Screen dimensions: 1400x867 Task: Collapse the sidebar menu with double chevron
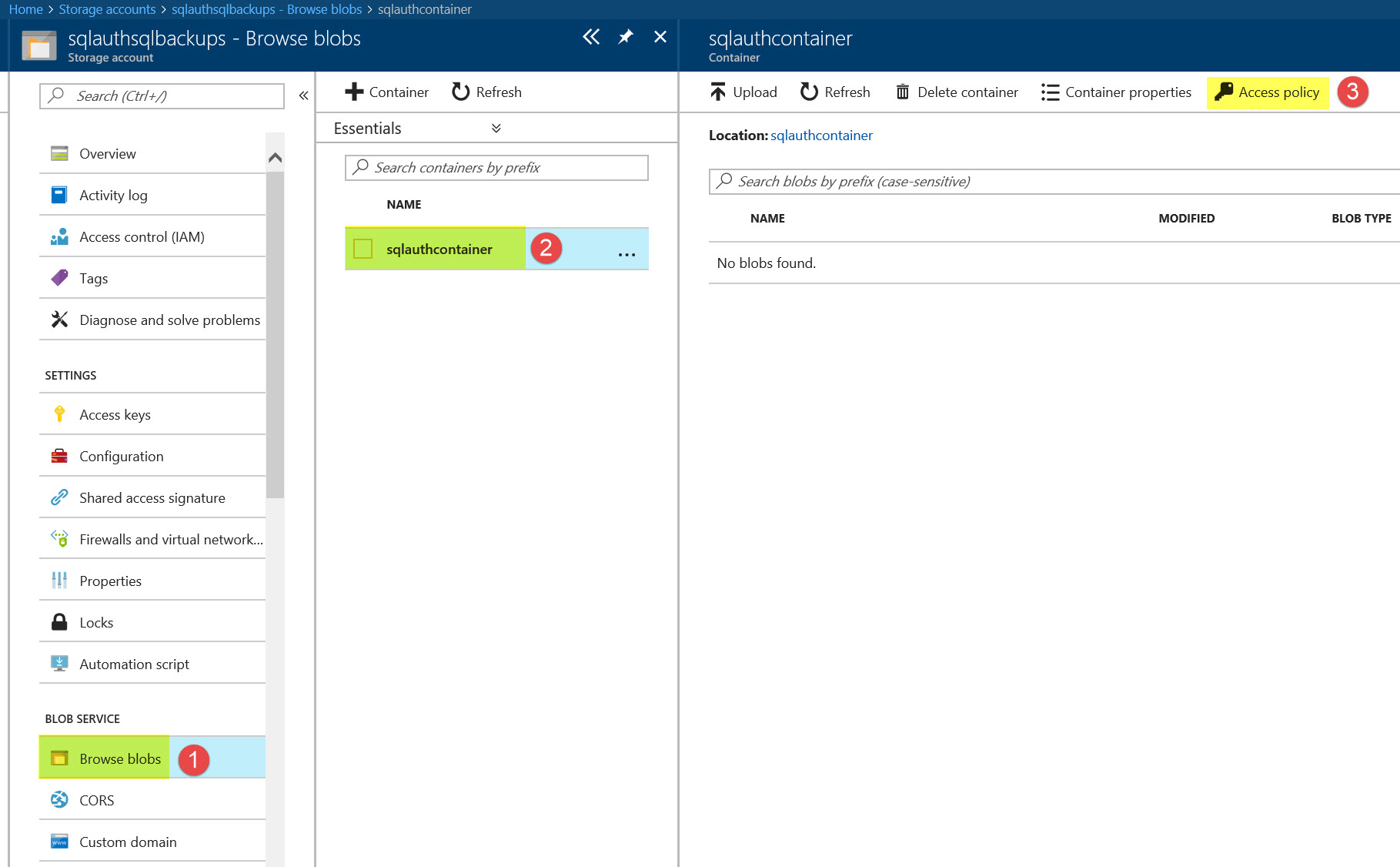[x=303, y=95]
